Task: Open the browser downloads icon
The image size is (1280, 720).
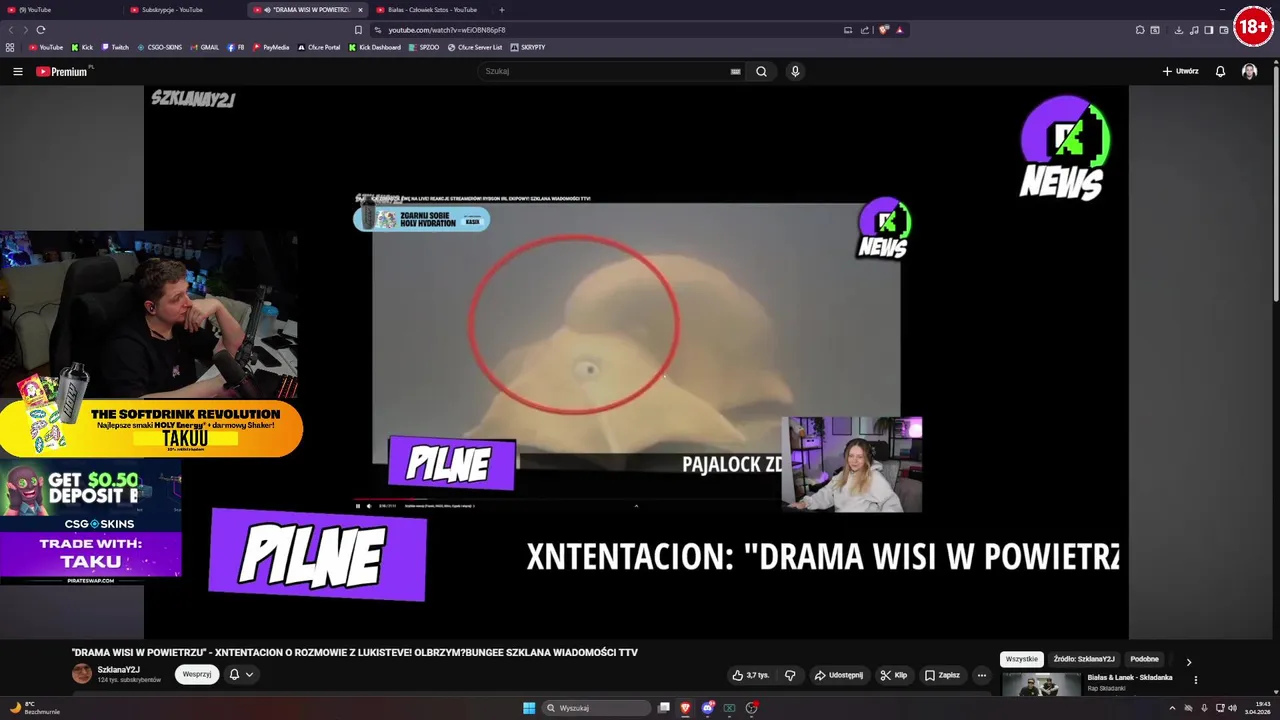Action: 1179,30
